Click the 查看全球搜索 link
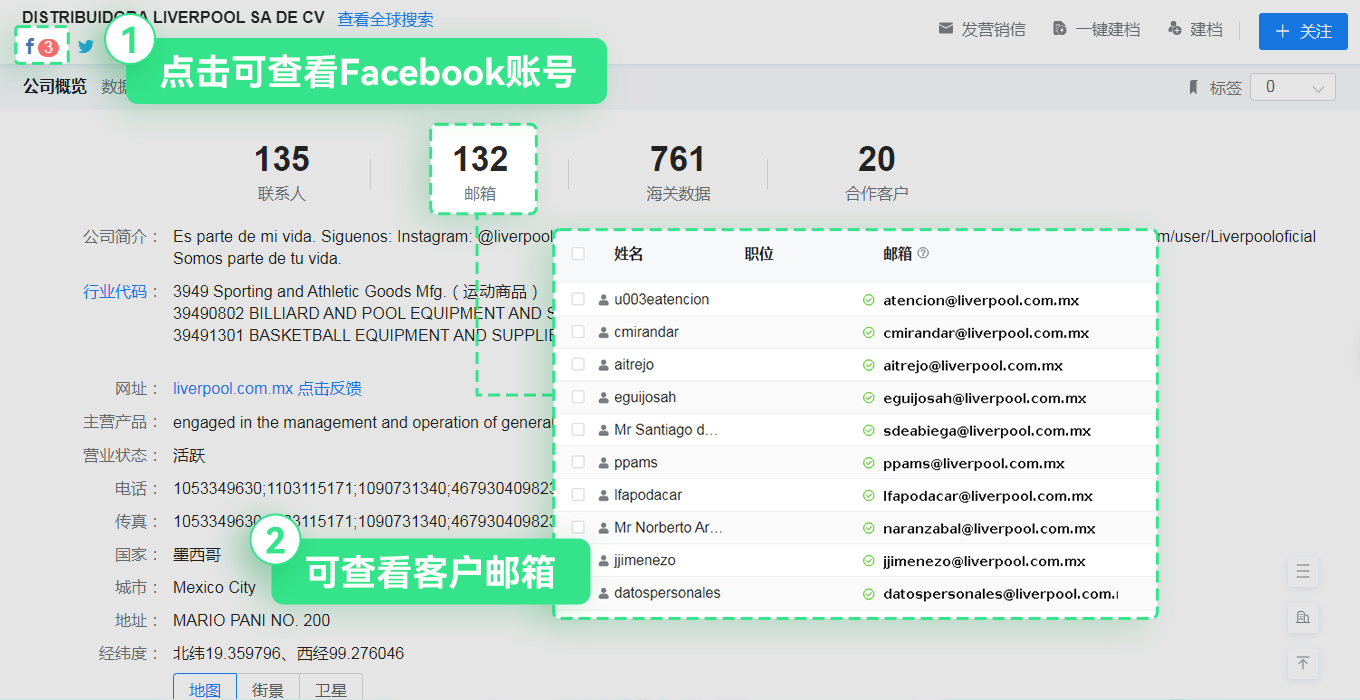1360x700 pixels. coord(386,19)
